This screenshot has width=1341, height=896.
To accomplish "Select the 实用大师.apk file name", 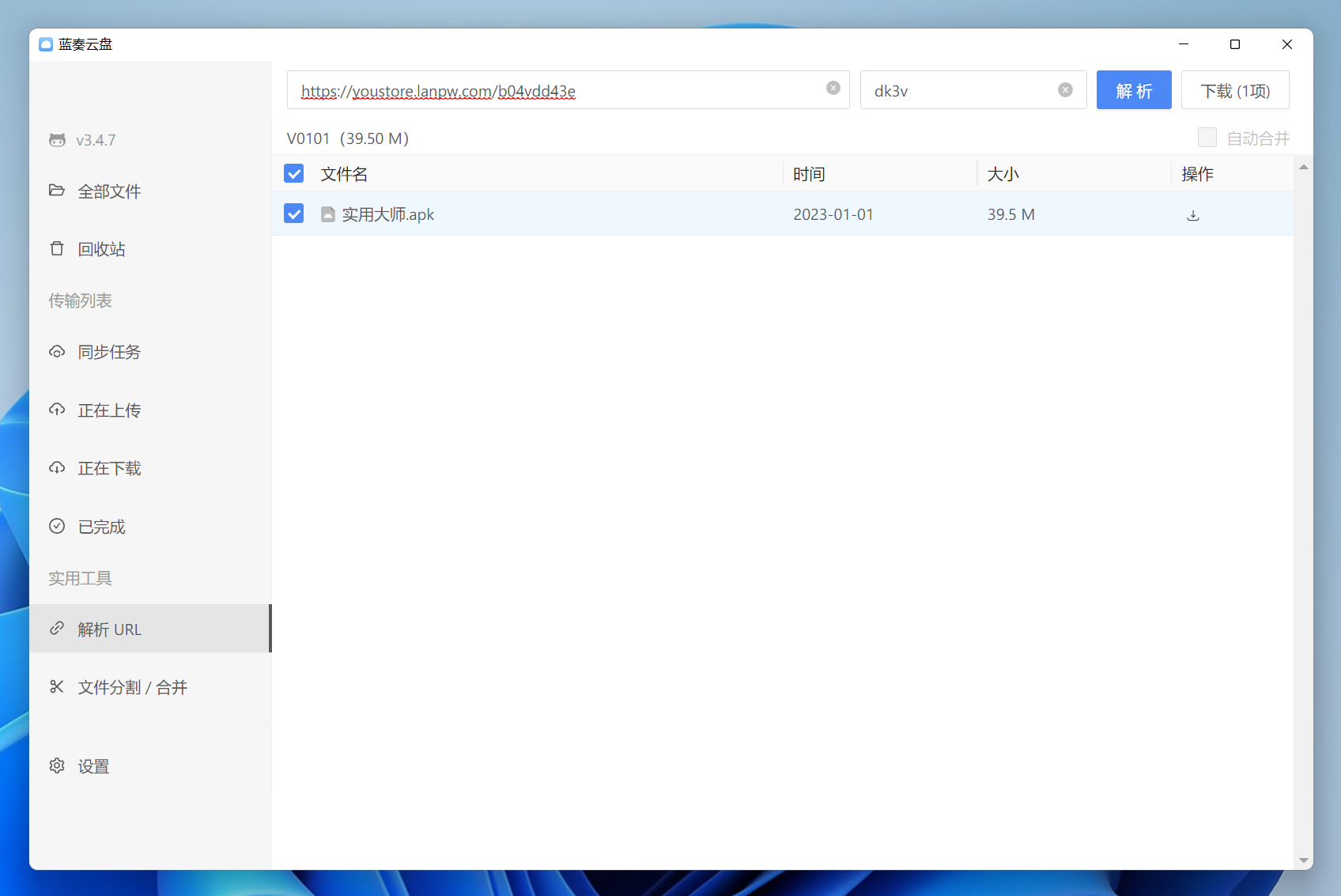I will coord(388,214).
